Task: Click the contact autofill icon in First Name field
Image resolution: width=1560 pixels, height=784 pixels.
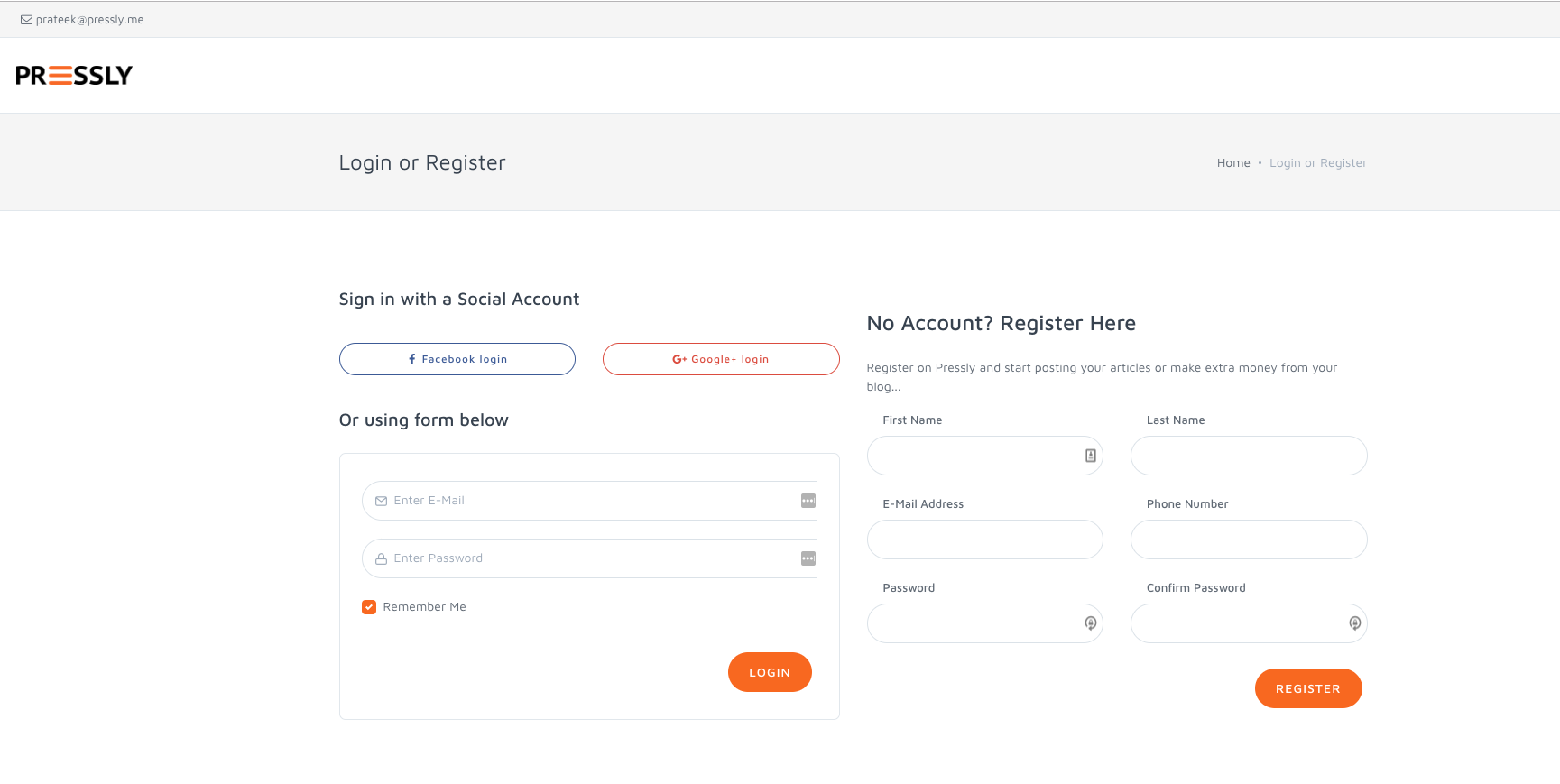Action: [1090, 456]
